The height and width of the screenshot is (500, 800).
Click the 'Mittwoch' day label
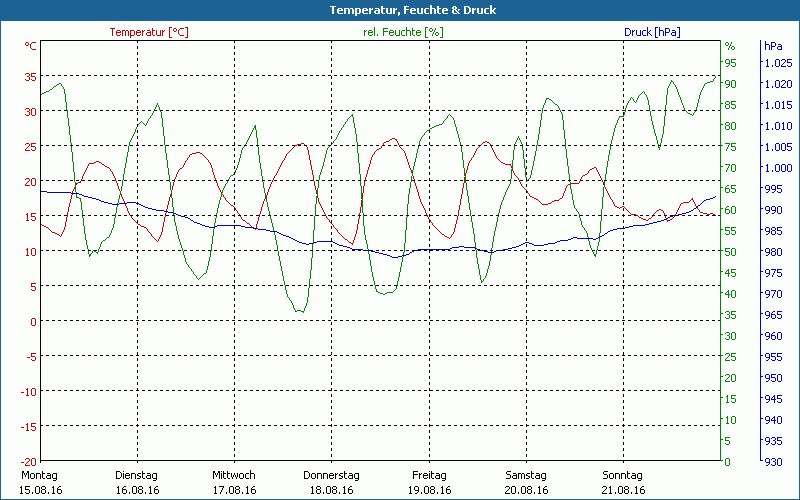coord(234,476)
